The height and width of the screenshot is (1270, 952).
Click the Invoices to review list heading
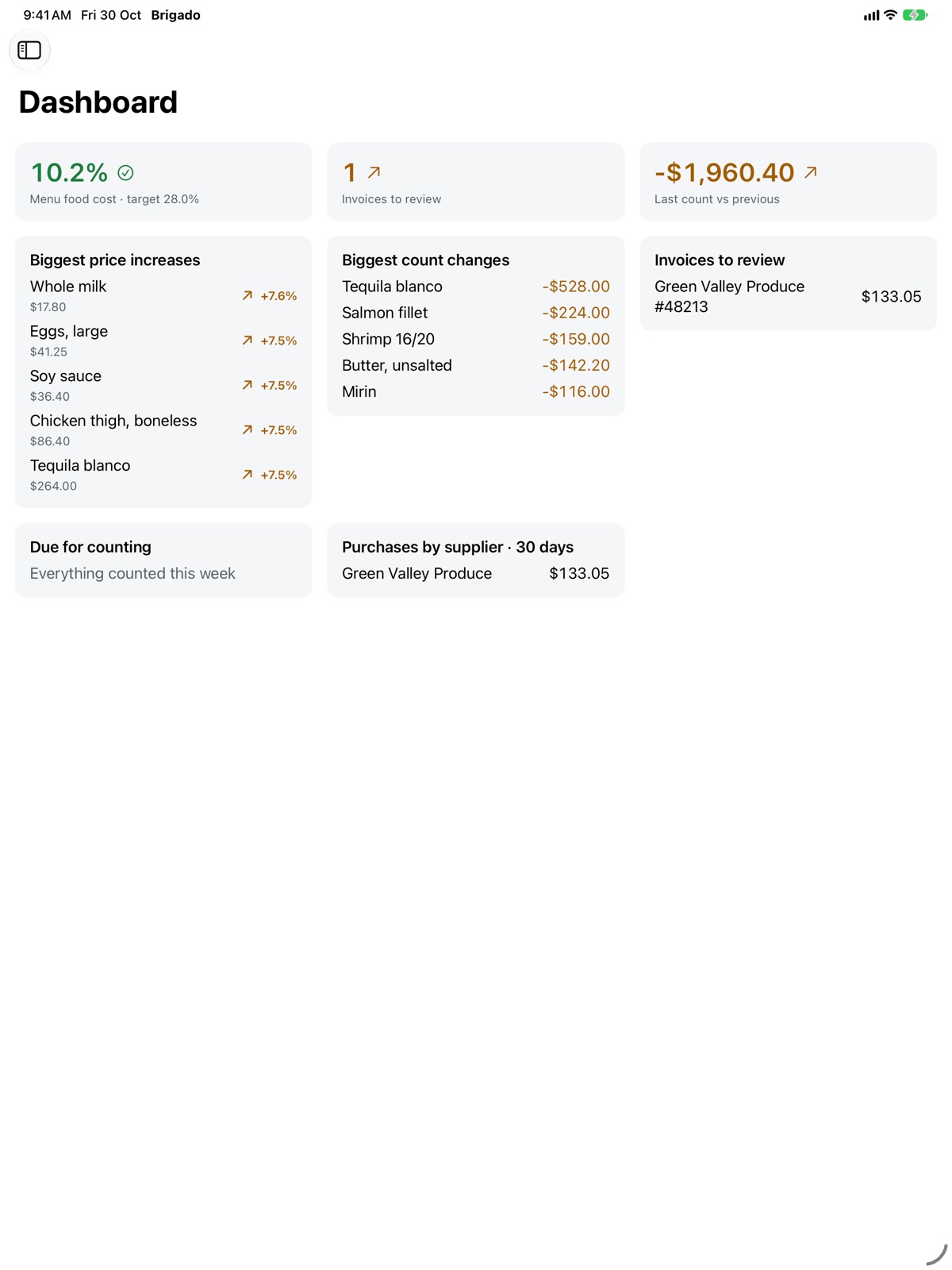point(720,260)
